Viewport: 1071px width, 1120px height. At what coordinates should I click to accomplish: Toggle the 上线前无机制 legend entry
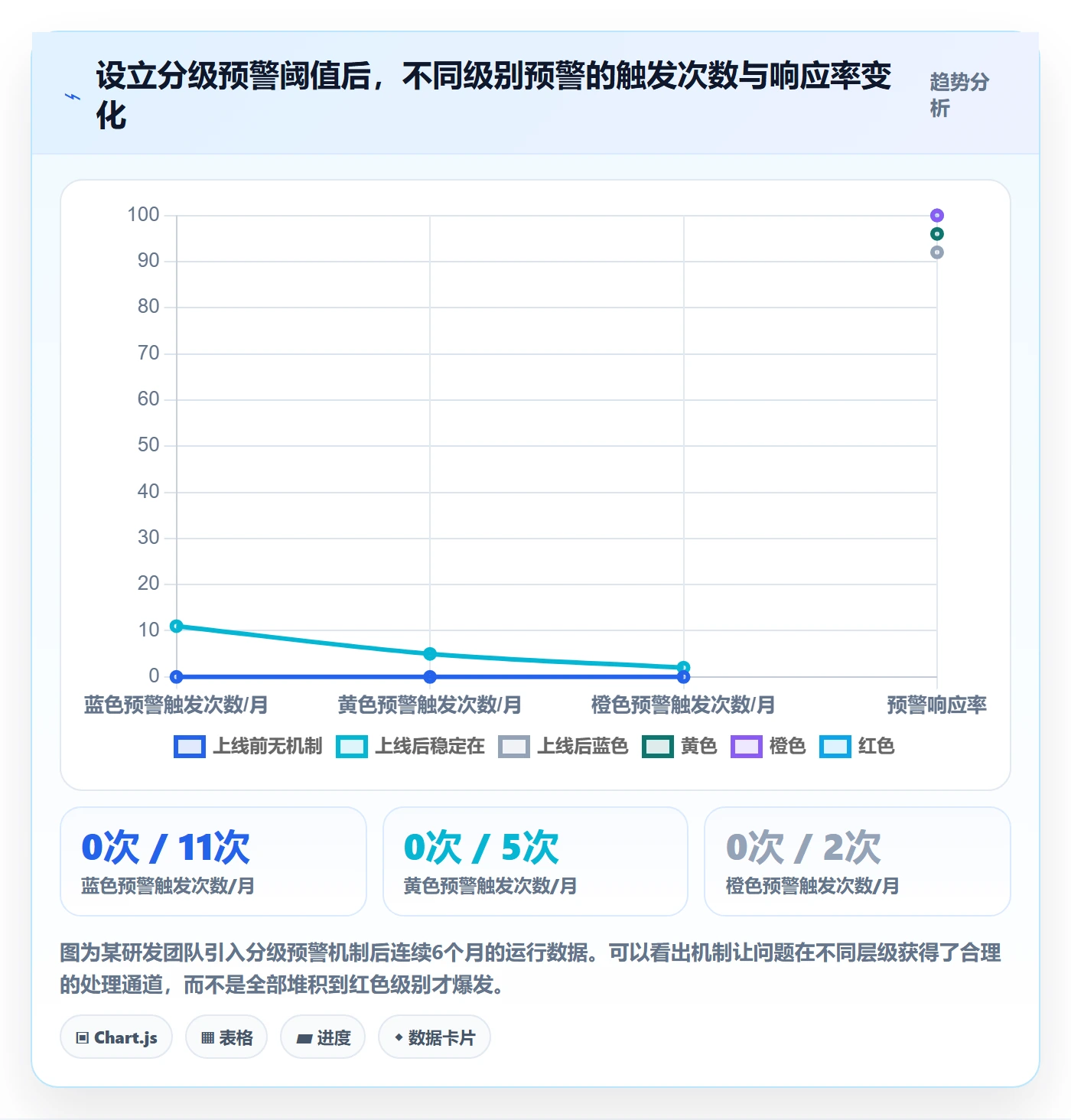tap(248, 746)
